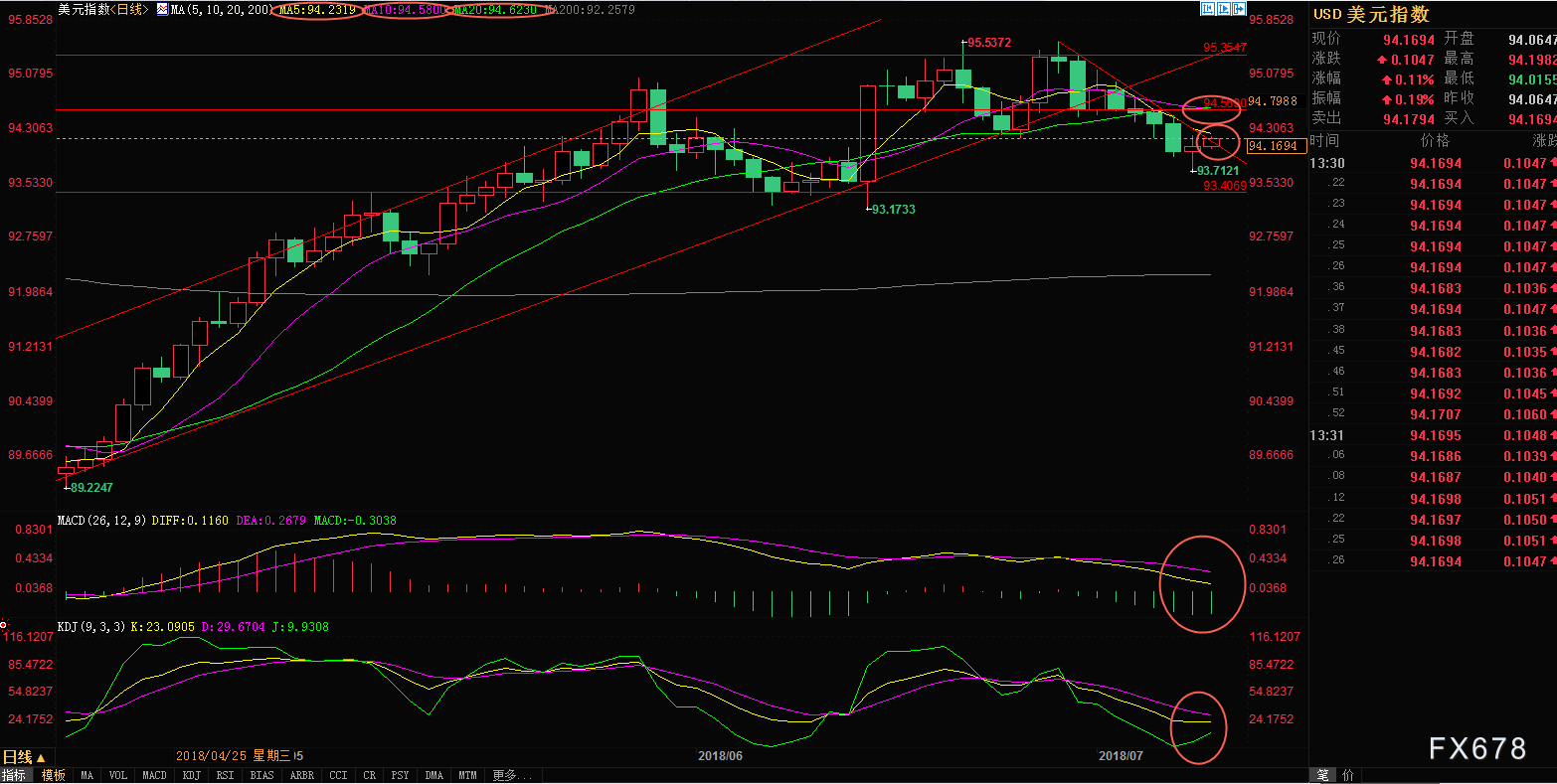1557x784 pixels.
Task: Click the DEA:0.2679 value
Action: coord(271,520)
